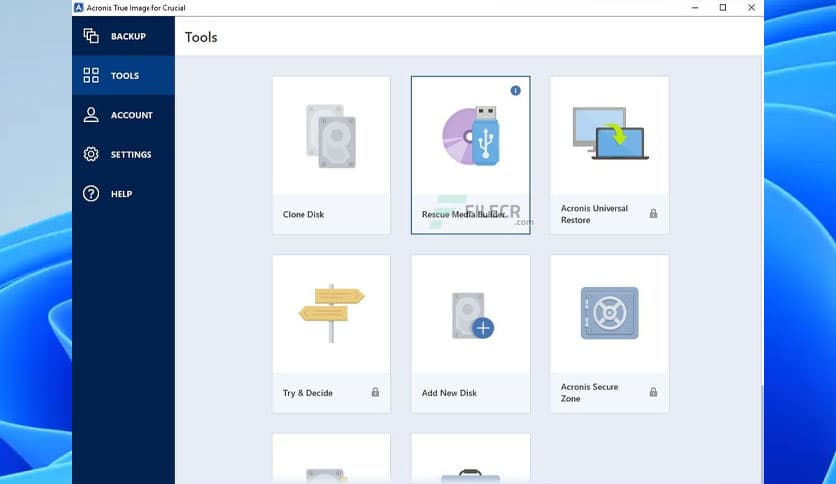Viewport: 836px width, 484px height.
Task: Click the info badge on Rescue Media Builder
Action: (516, 91)
